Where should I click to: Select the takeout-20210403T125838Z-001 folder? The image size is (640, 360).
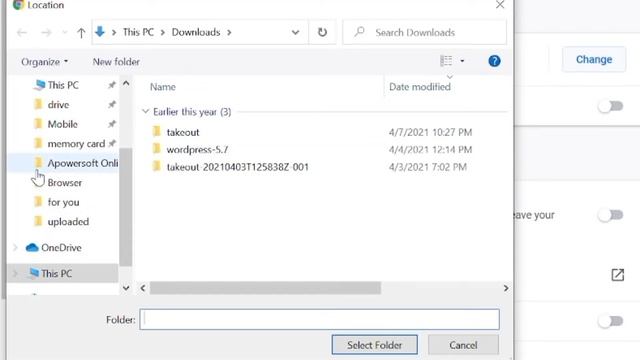(x=238, y=167)
